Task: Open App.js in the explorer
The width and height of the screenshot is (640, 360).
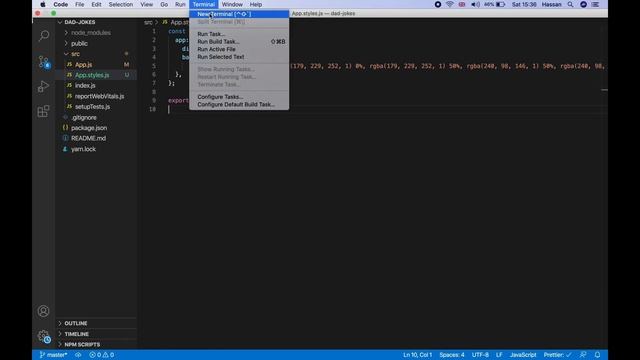Action: pos(96,64)
